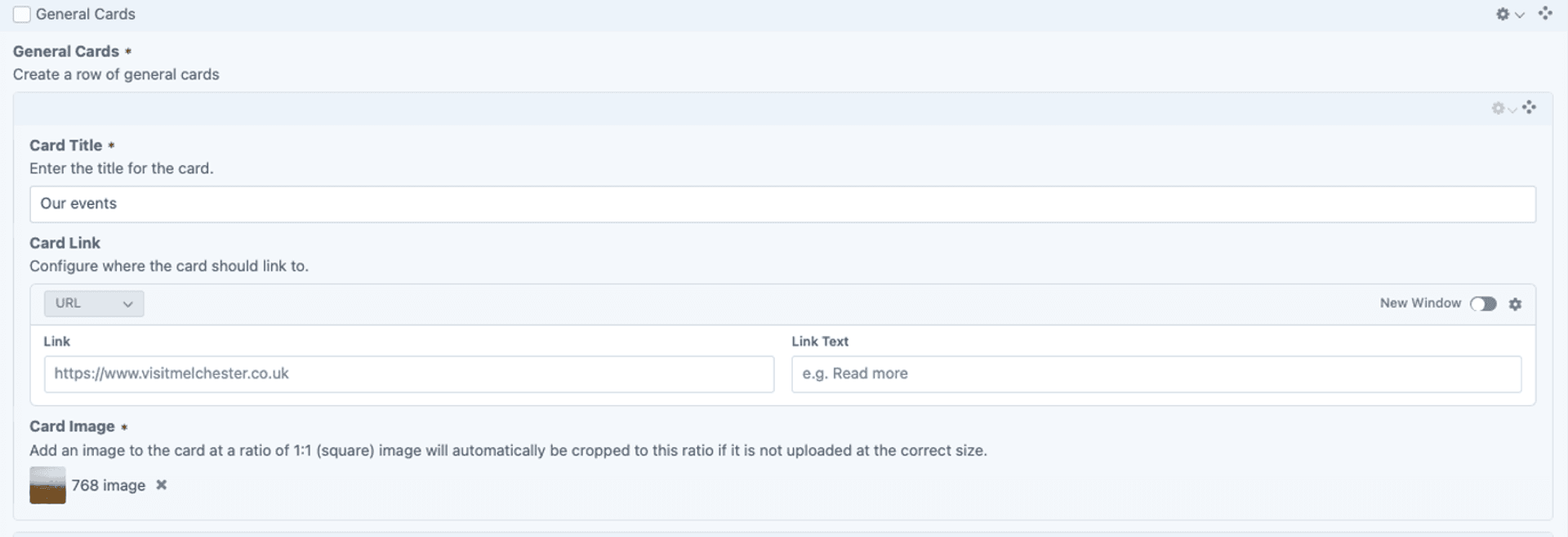Open the General Cards block settings gear

point(1503,14)
